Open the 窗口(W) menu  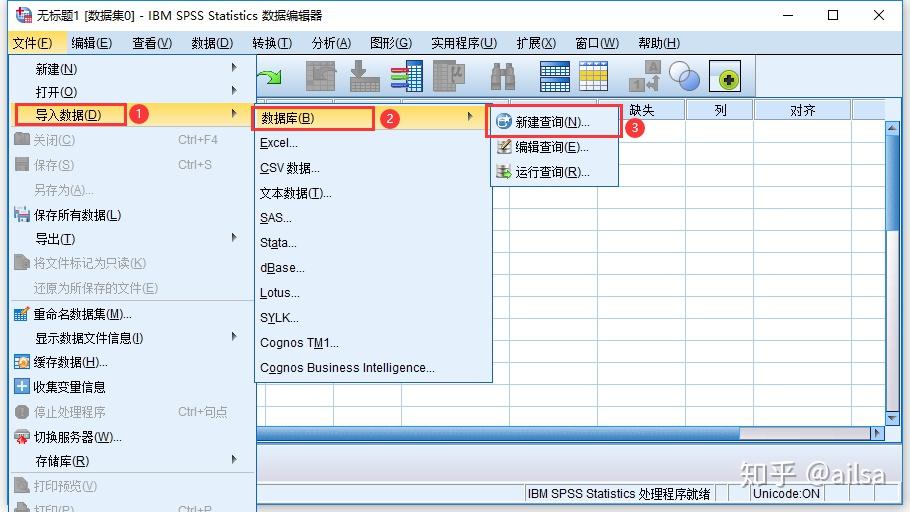(597, 43)
